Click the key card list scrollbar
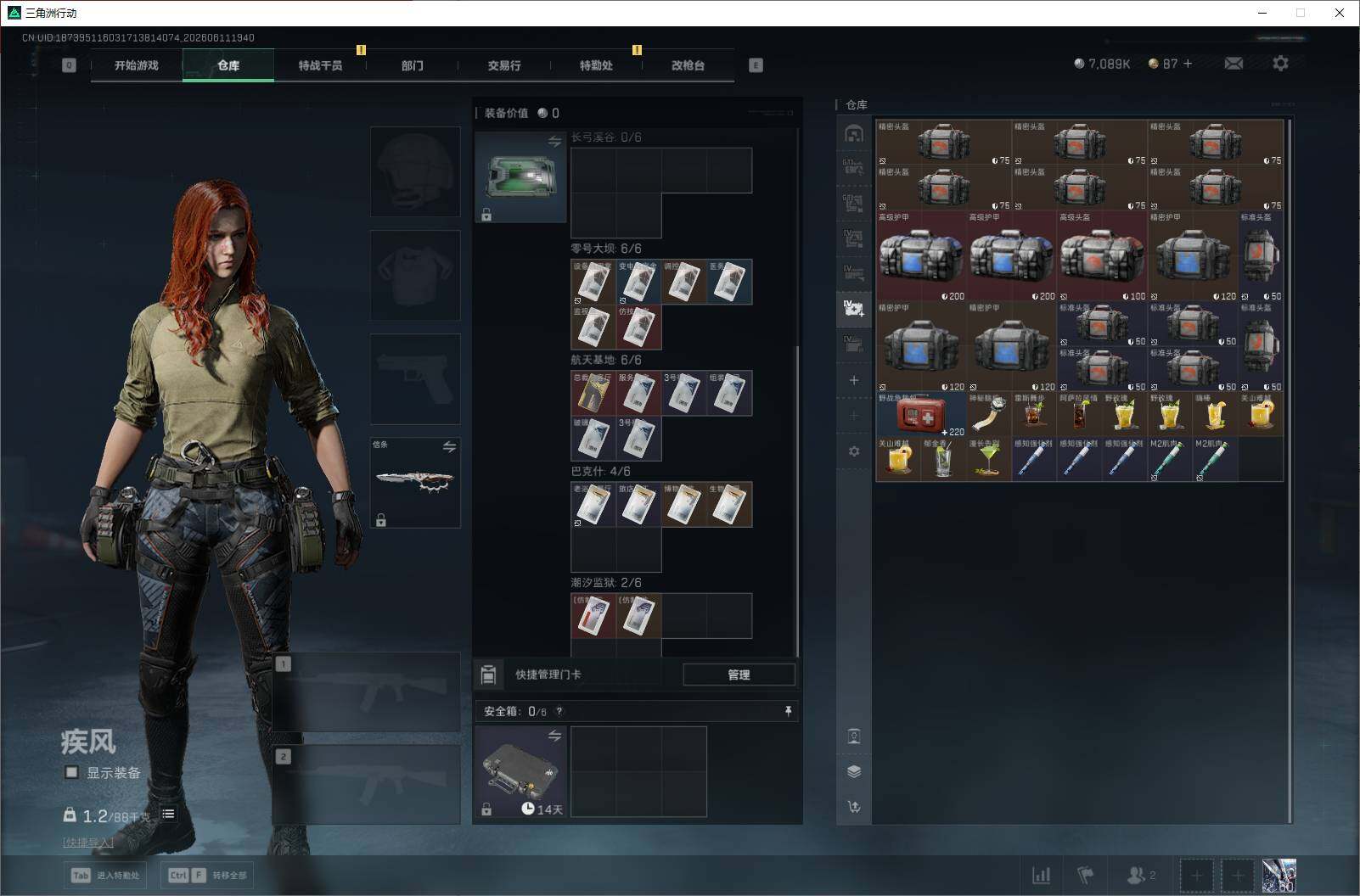Image resolution: width=1360 pixels, height=896 pixels. pos(797,501)
